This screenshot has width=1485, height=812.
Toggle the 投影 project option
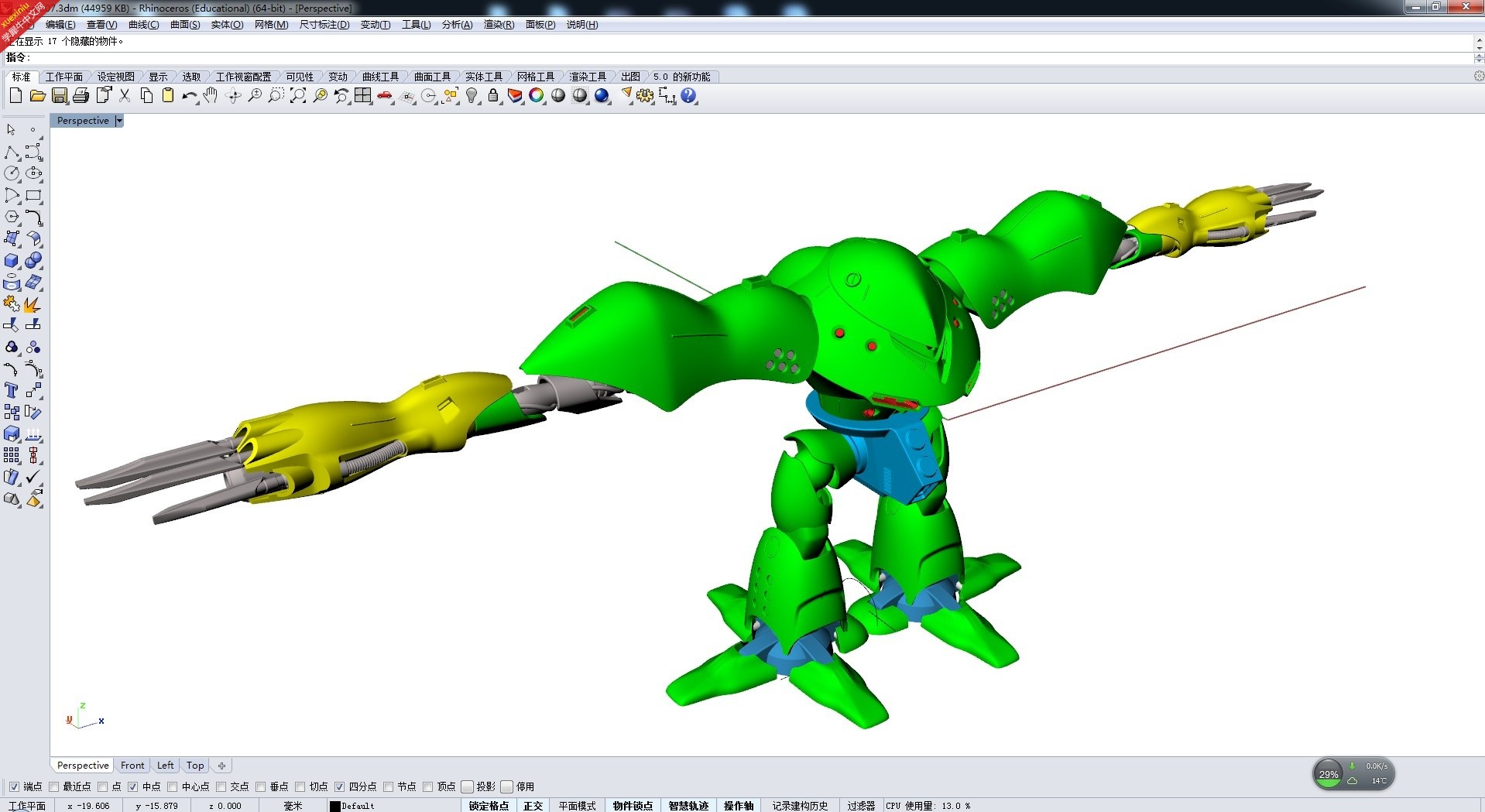point(467,786)
